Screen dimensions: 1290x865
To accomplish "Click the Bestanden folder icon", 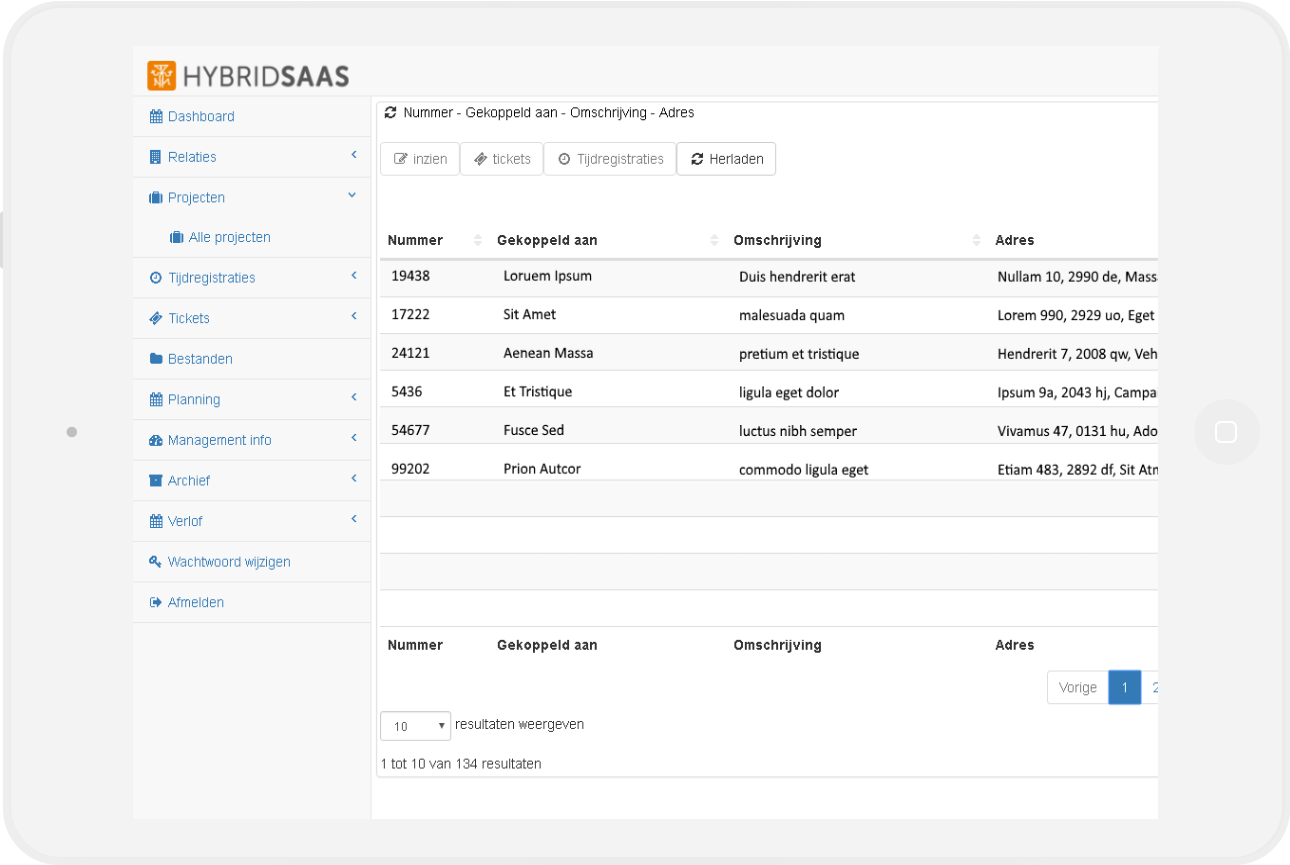I will click(155, 359).
